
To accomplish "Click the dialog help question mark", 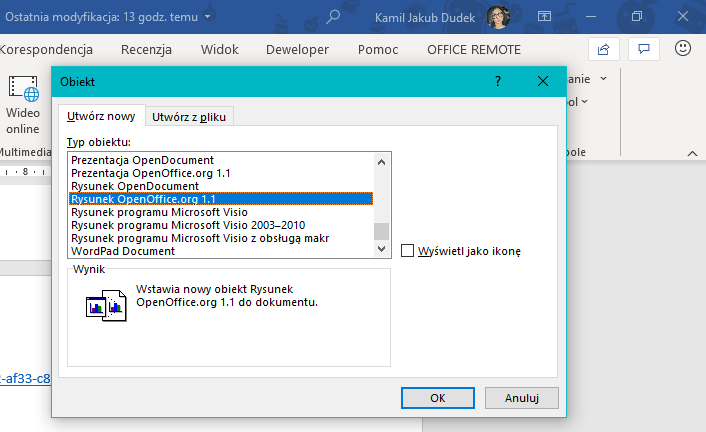I will point(498,82).
